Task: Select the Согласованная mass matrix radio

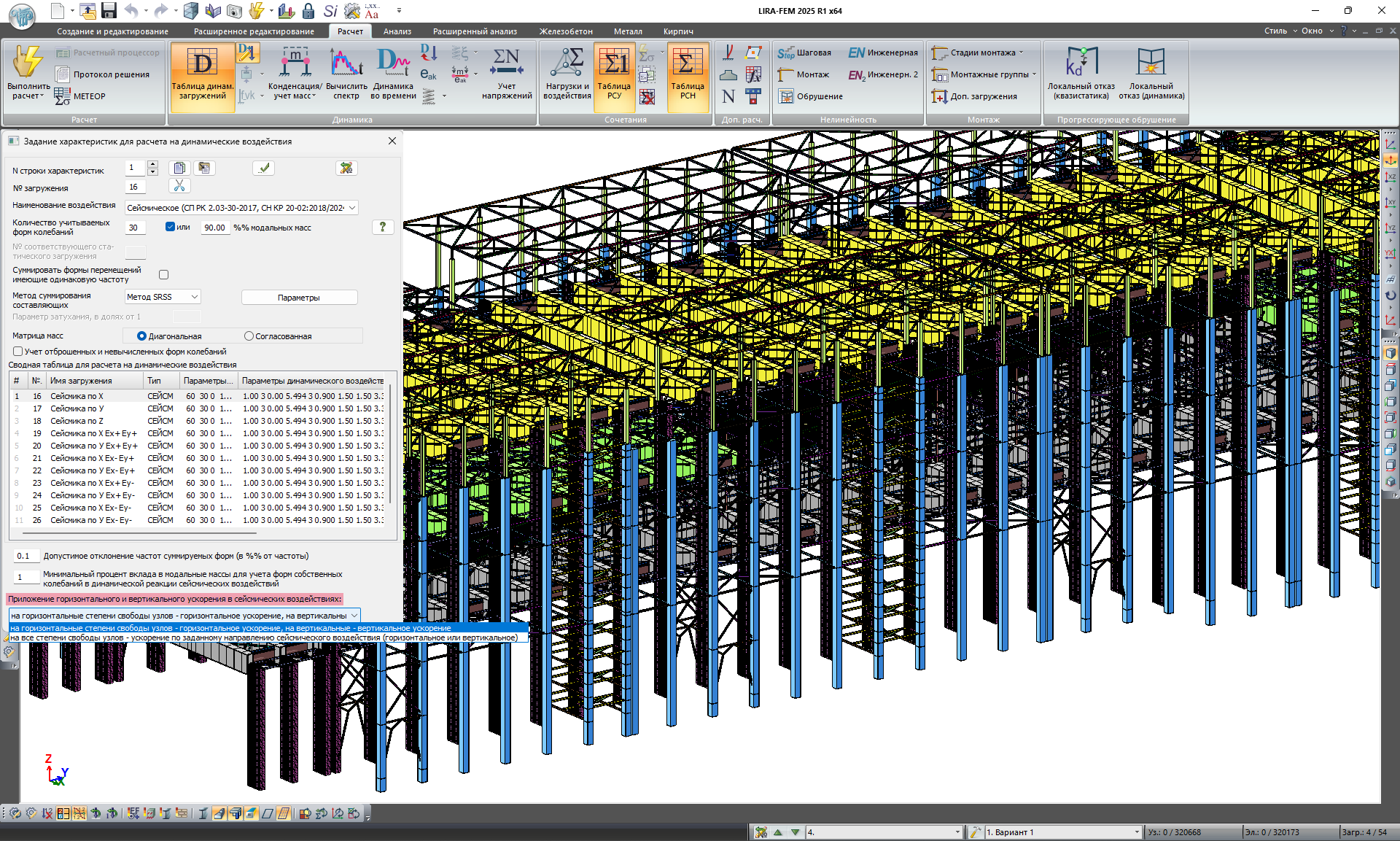Action: coord(249,336)
